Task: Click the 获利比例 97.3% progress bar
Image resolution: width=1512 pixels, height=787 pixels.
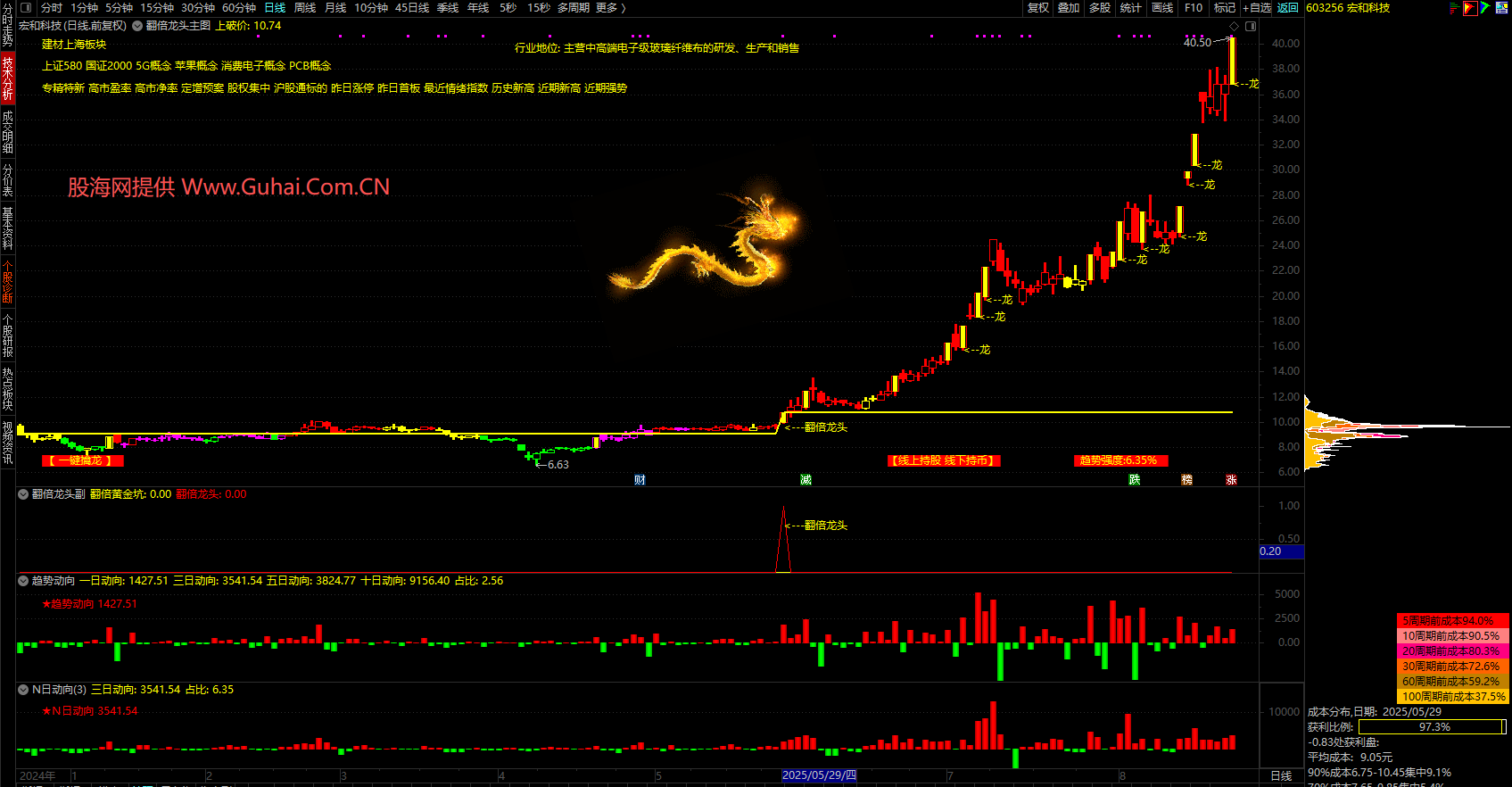Action: coord(1432,727)
